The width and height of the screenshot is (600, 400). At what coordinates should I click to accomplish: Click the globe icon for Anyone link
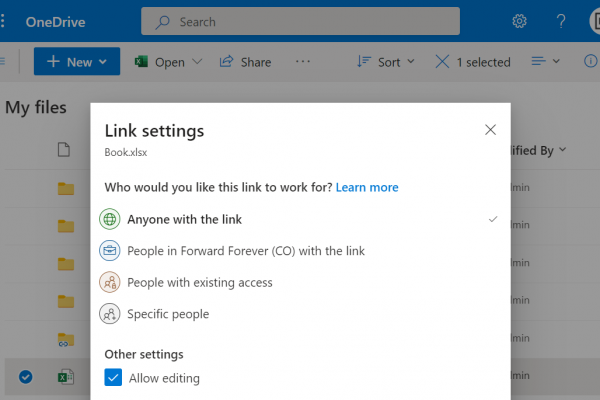110,219
